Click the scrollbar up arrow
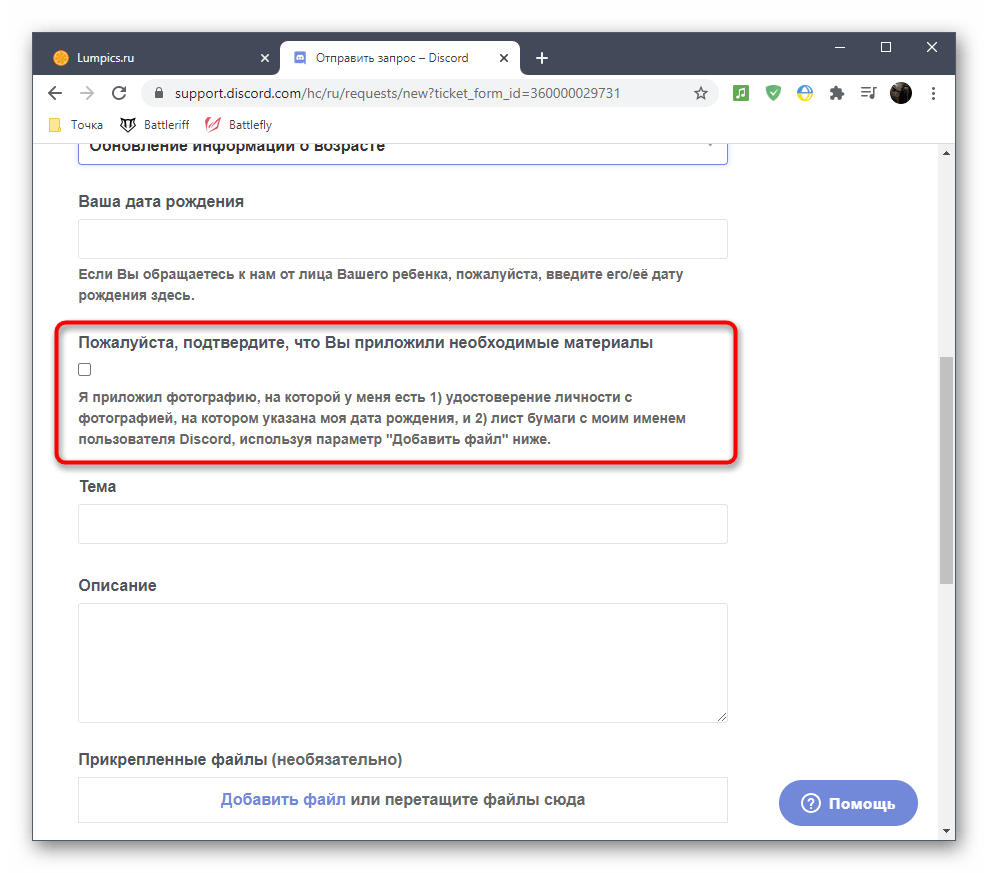 946,153
